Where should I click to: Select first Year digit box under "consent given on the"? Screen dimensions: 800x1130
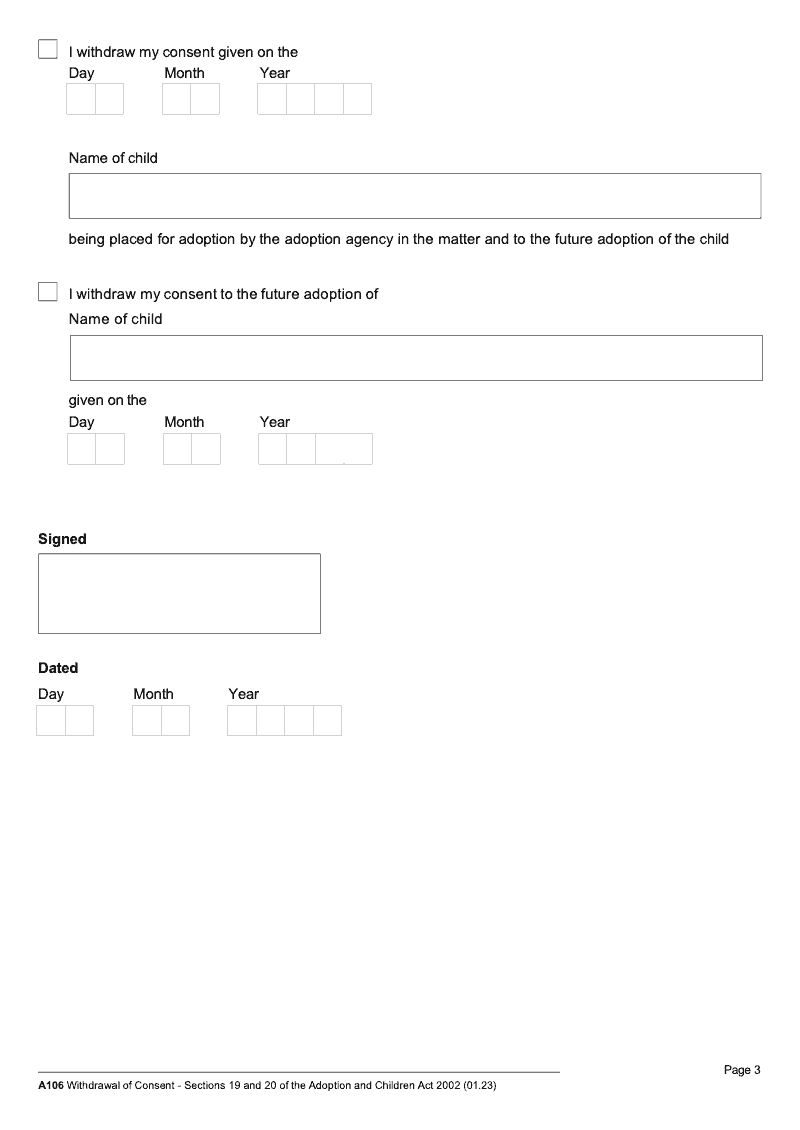[x=272, y=99]
